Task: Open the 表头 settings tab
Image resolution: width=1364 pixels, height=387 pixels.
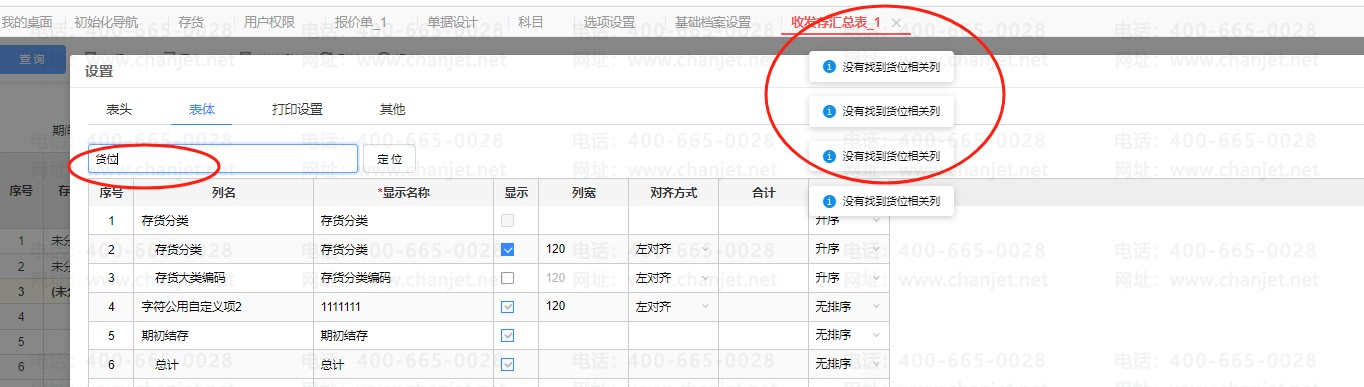Action: 119,110
